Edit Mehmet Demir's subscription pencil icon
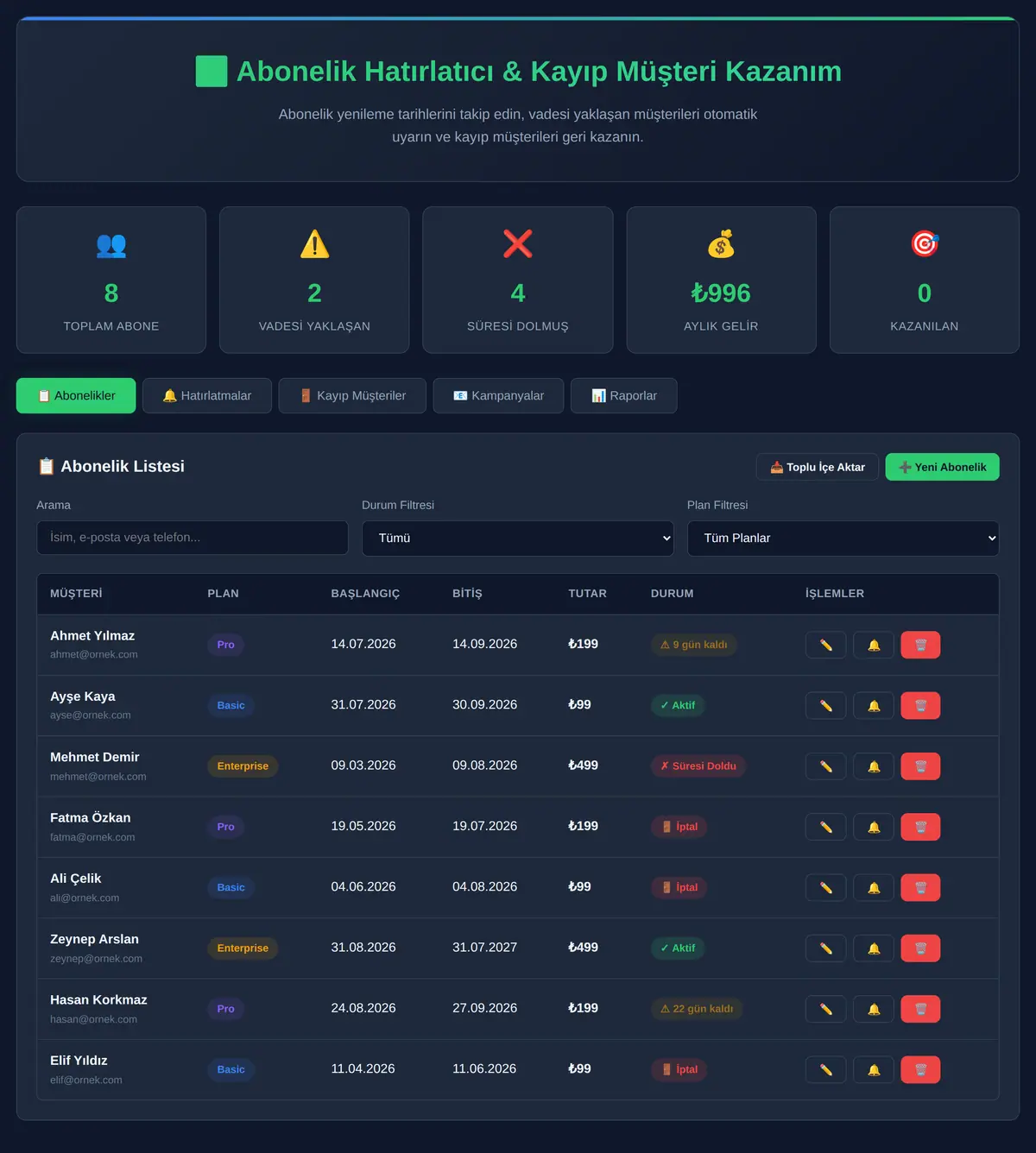This screenshot has height=1153, width=1036. click(x=825, y=766)
